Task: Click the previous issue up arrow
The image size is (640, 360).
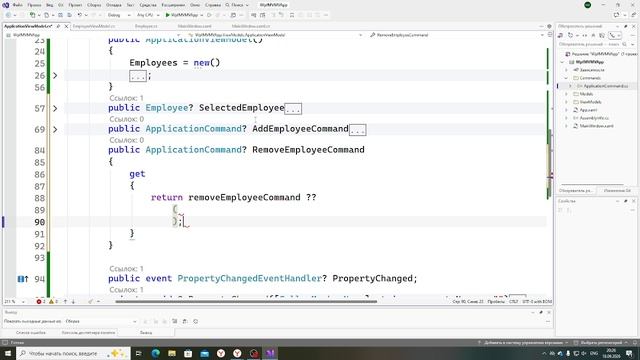Action: click(65, 302)
